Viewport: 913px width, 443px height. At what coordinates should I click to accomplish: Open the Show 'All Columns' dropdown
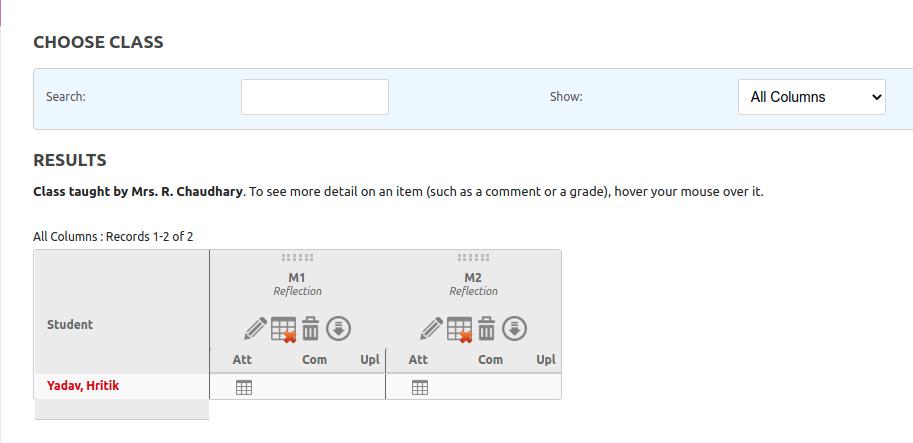pos(811,97)
